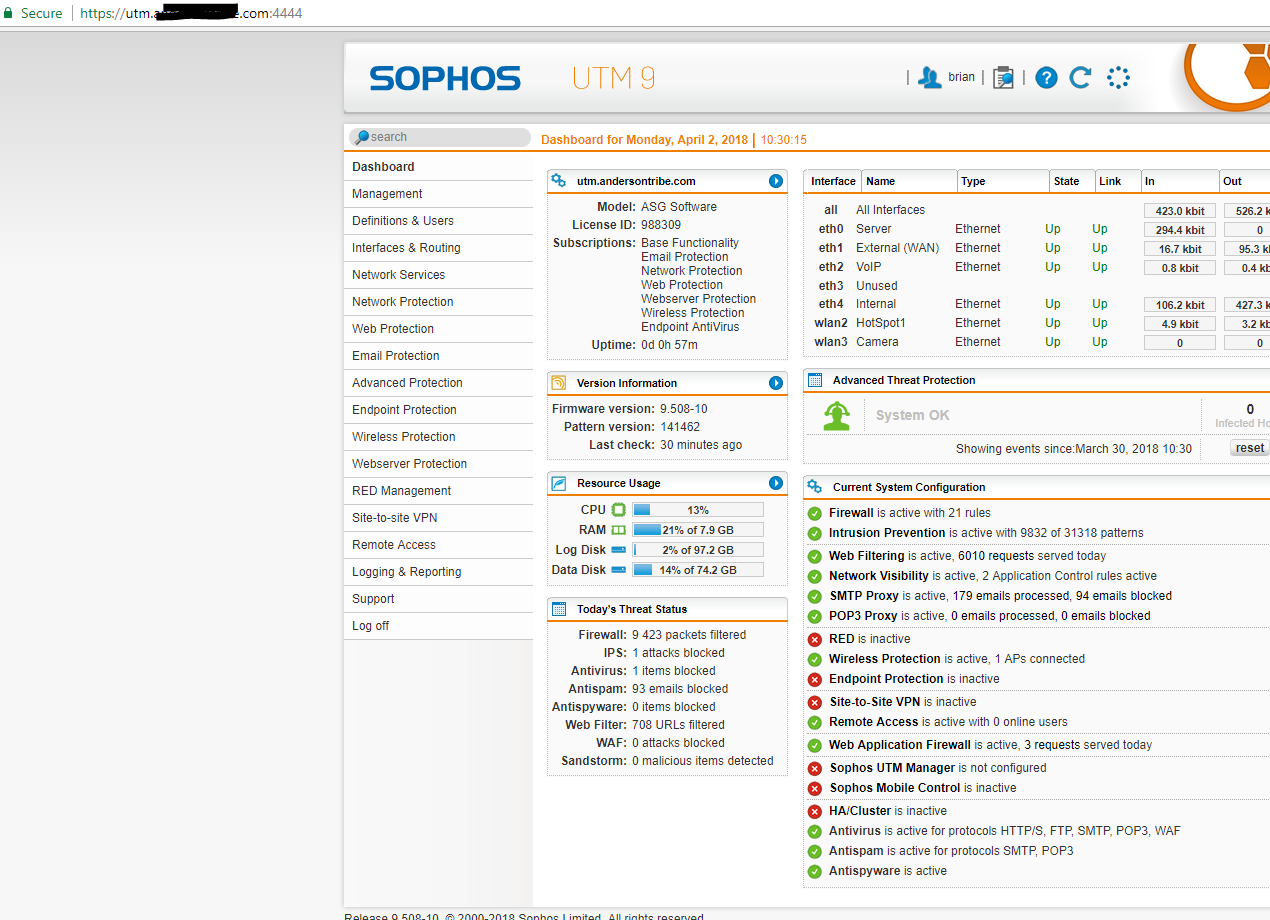The width and height of the screenshot is (1270, 920).
Task: Click the dotted loading spinner icon
Action: tap(1118, 78)
